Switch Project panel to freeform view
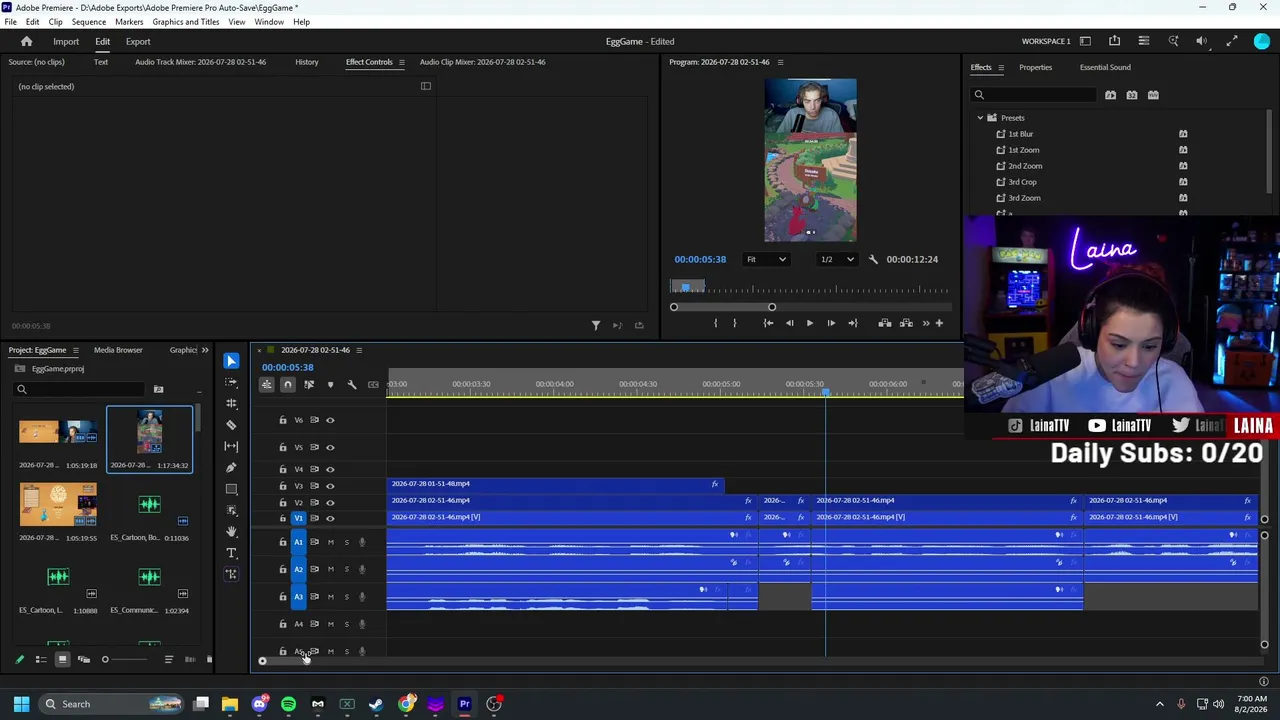 [x=83, y=659]
